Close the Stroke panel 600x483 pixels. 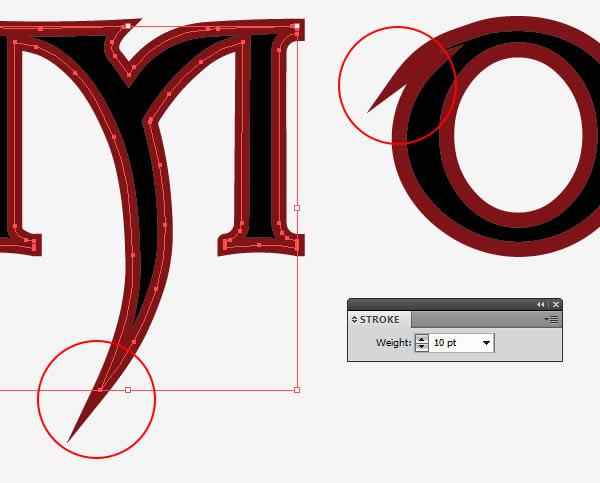(x=556, y=305)
